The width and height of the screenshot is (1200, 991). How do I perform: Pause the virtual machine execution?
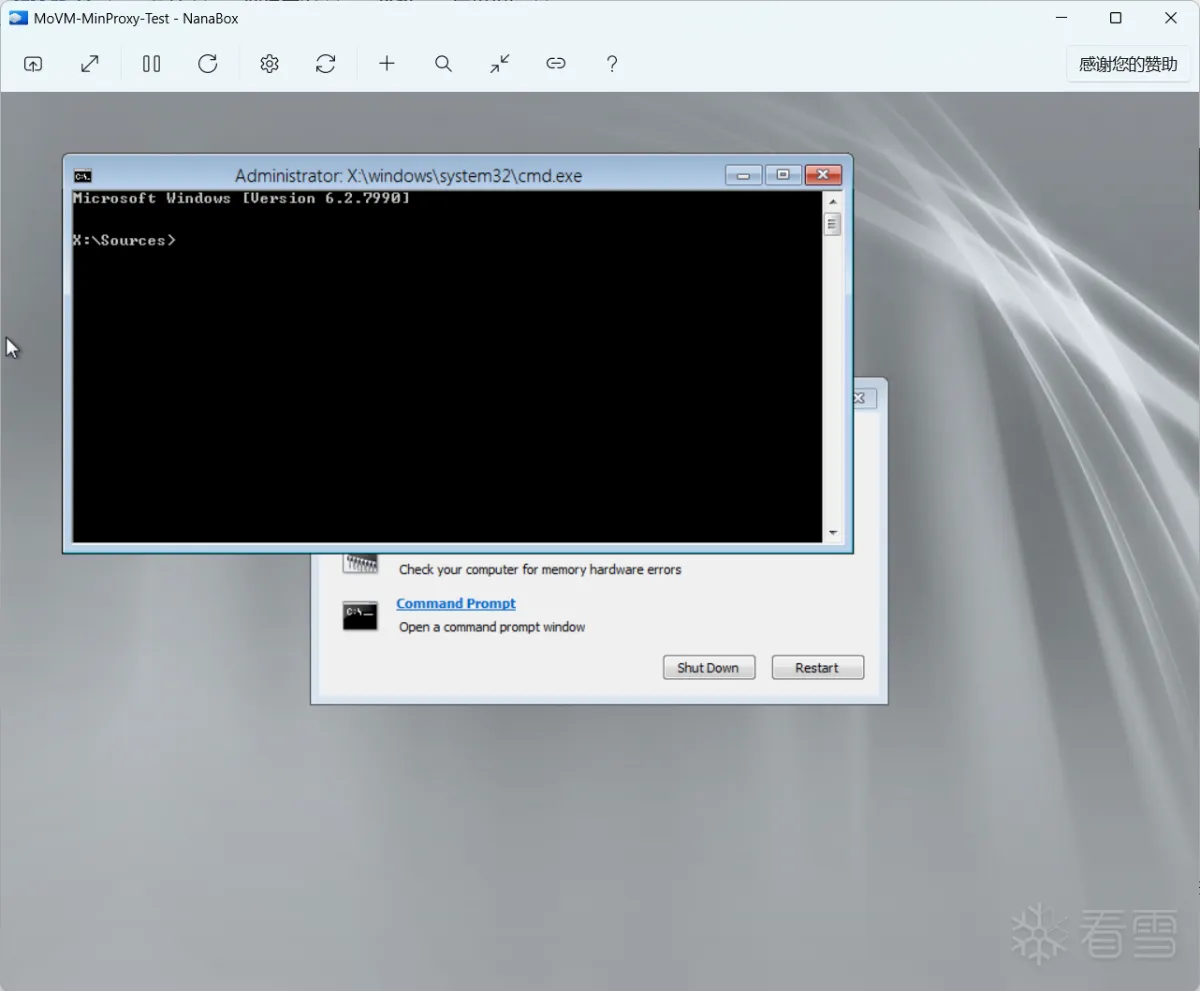tap(151, 63)
